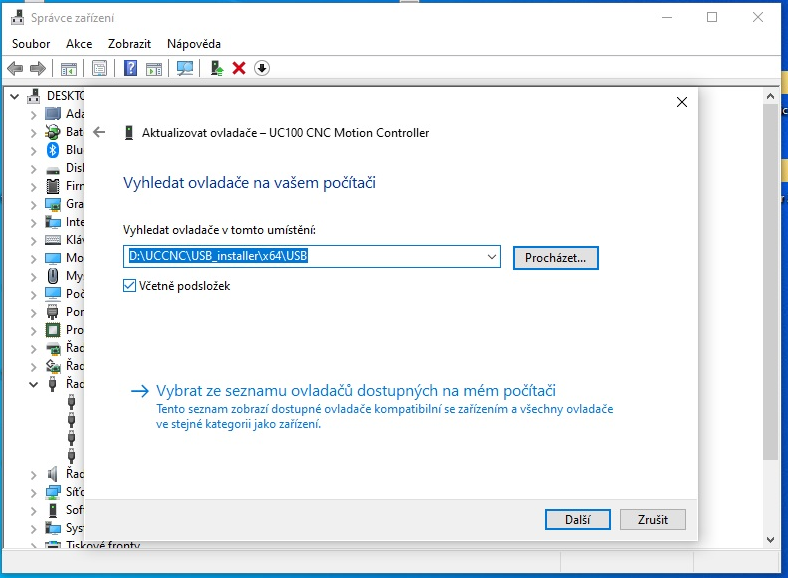Collapse the expanded USB controllers category chevron

[x=33, y=384]
